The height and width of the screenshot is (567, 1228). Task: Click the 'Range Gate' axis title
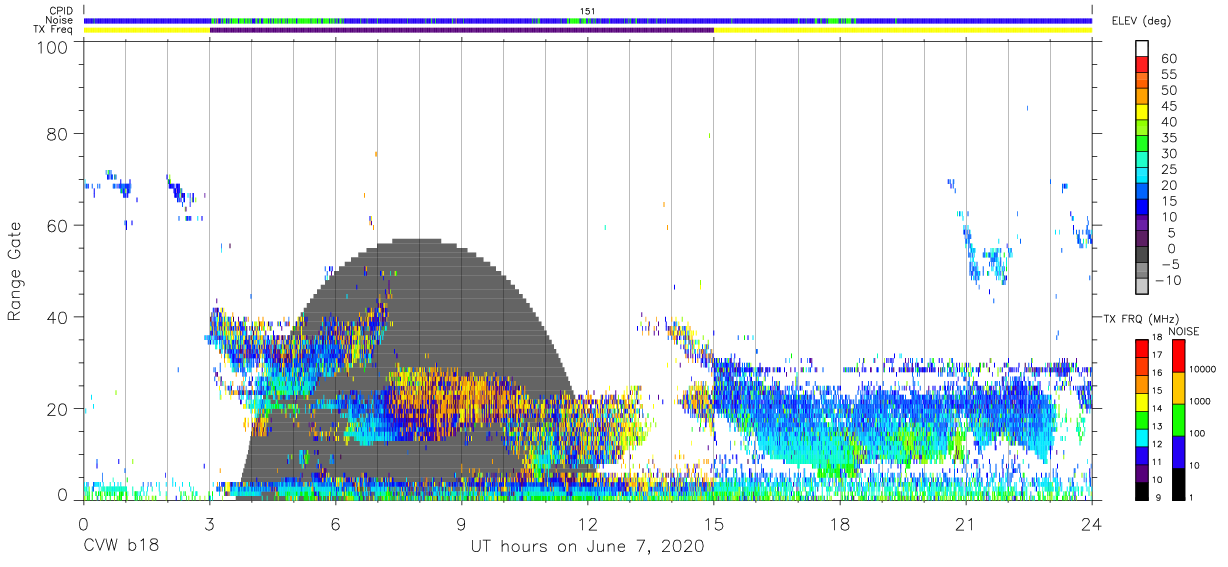coord(15,272)
